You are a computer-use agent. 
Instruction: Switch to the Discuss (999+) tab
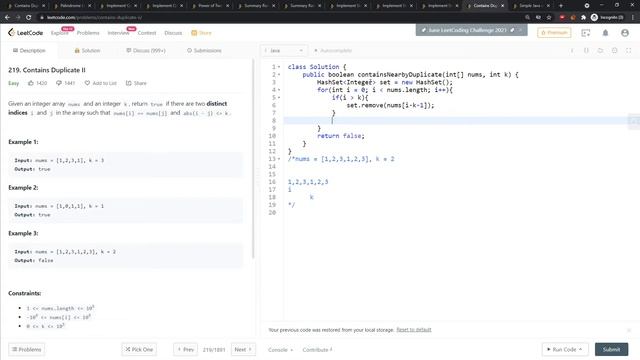146,51
